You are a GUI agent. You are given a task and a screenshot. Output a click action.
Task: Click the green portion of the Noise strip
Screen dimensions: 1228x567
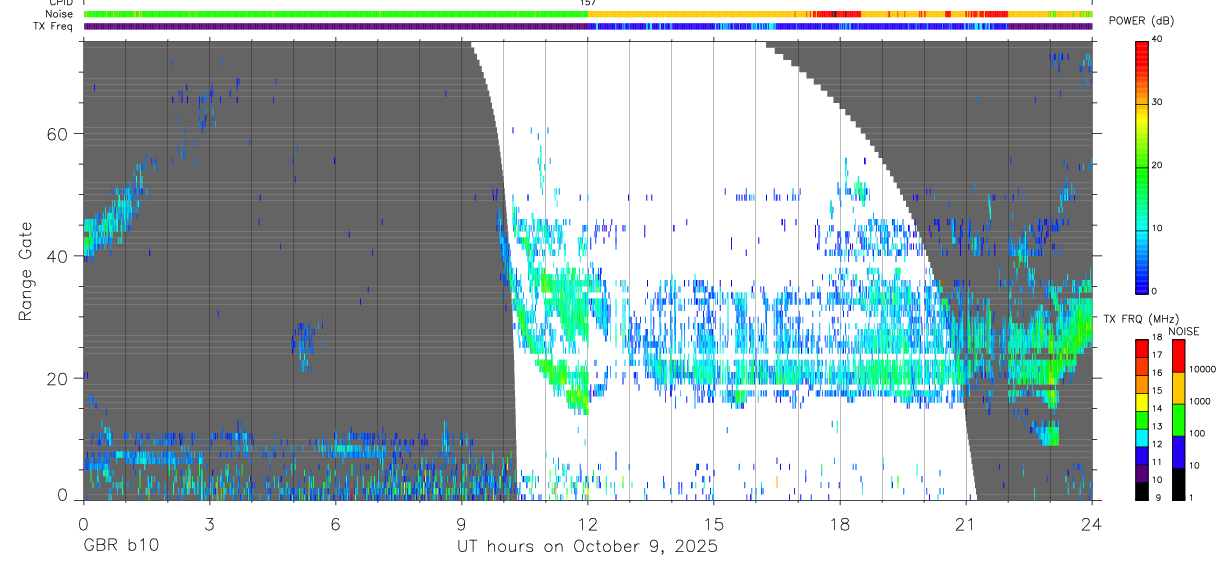pyautogui.click(x=335, y=14)
